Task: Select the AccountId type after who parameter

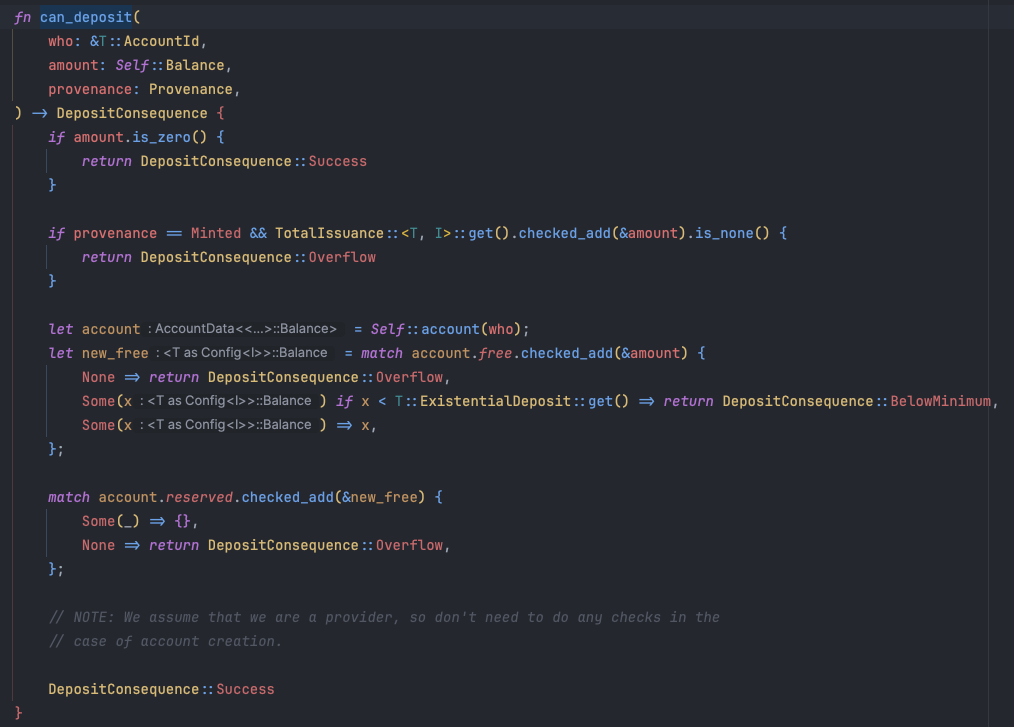Action: click(165, 40)
